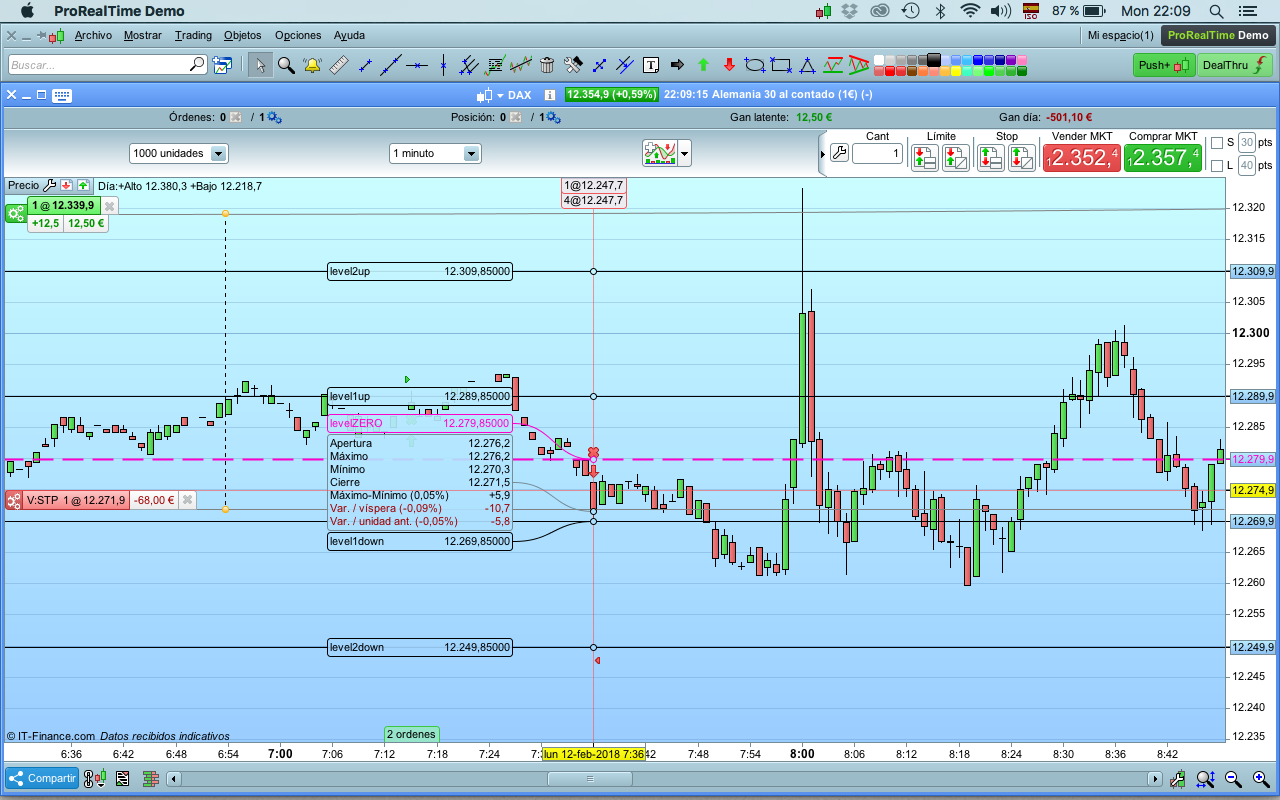Click the Vender MKT sell button
The height and width of the screenshot is (800, 1280).
tap(1082, 157)
